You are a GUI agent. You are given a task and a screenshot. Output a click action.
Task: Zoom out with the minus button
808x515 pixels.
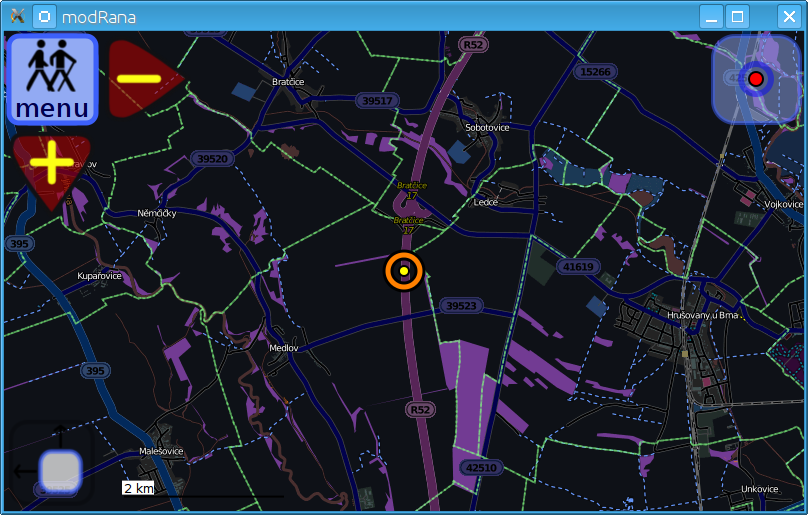tap(141, 79)
